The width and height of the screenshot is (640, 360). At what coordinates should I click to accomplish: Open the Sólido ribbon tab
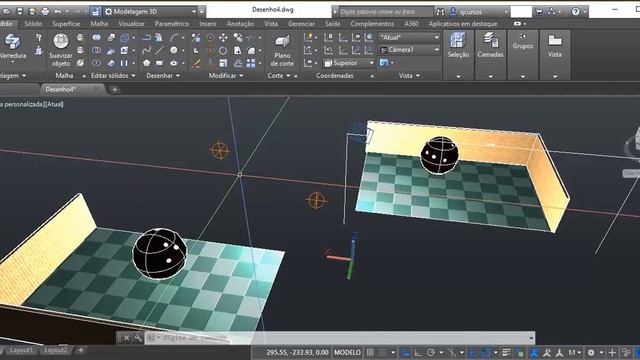33,24
